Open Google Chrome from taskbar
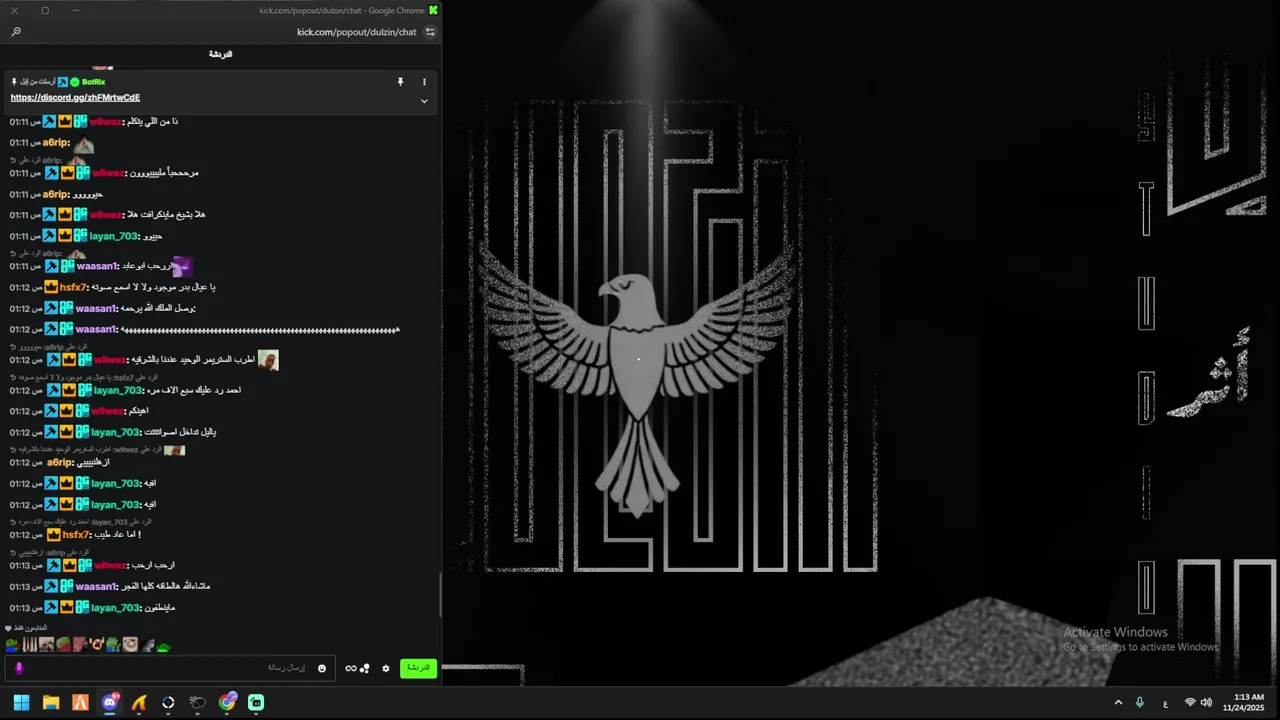The height and width of the screenshot is (720, 1280). coord(228,702)
